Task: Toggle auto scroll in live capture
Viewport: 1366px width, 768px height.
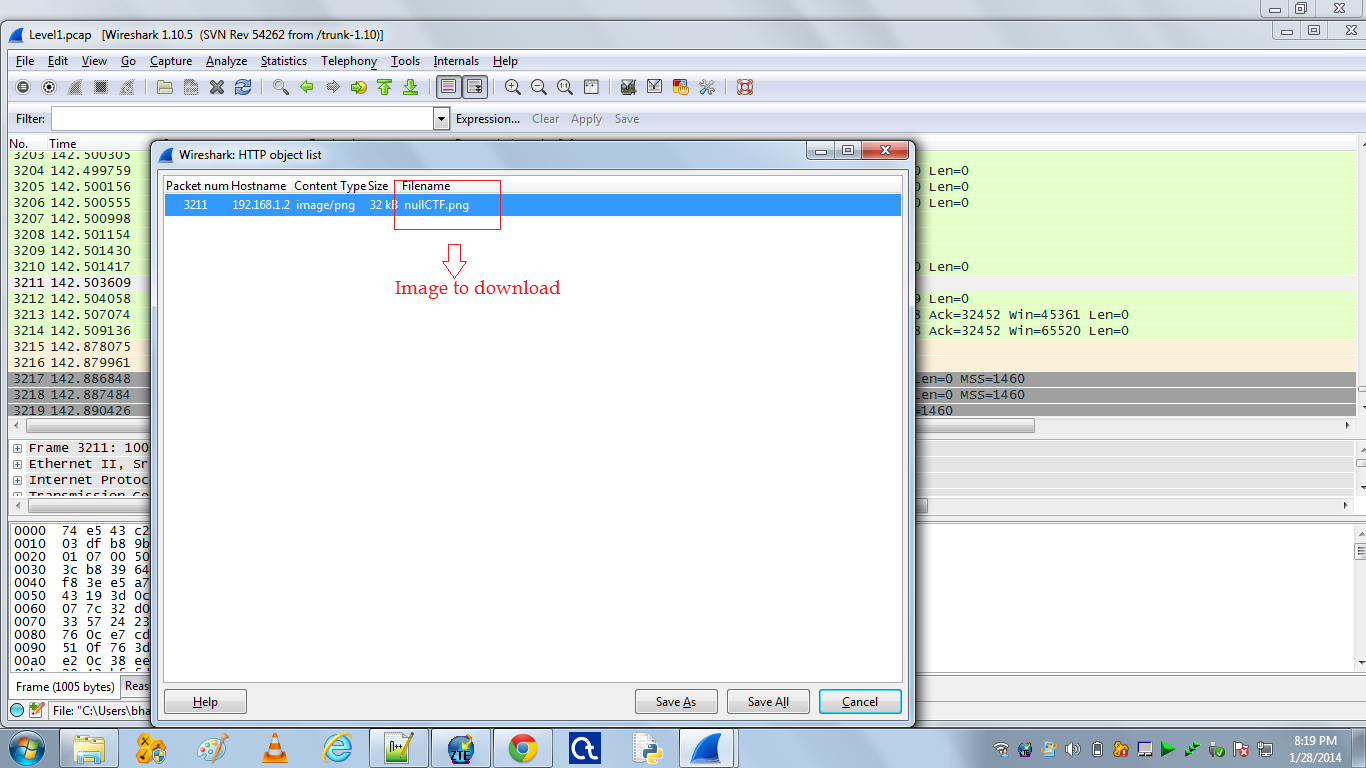Action: pyautogui.click(x=475, y=87)
